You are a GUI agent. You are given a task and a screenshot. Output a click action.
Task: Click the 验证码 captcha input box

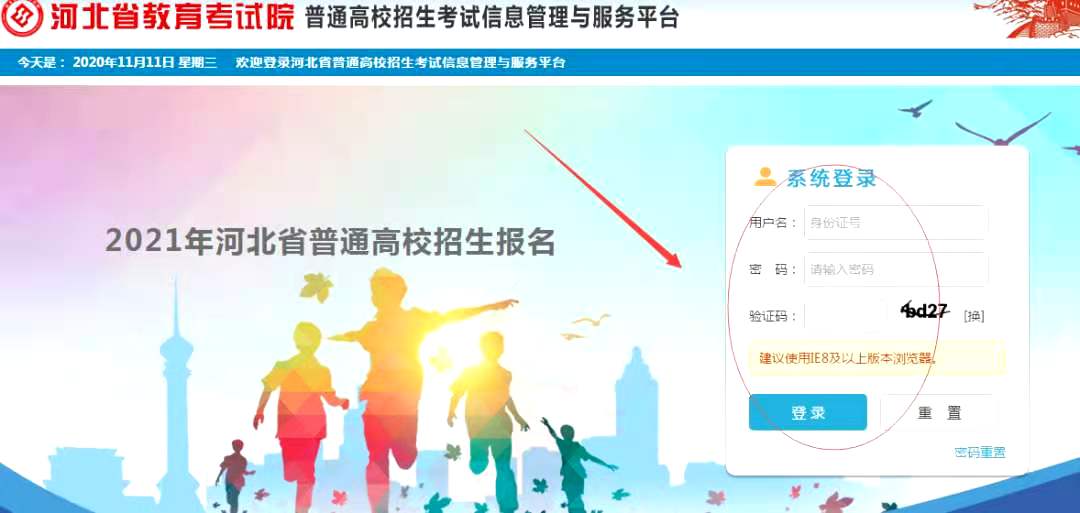pos(845,316)
